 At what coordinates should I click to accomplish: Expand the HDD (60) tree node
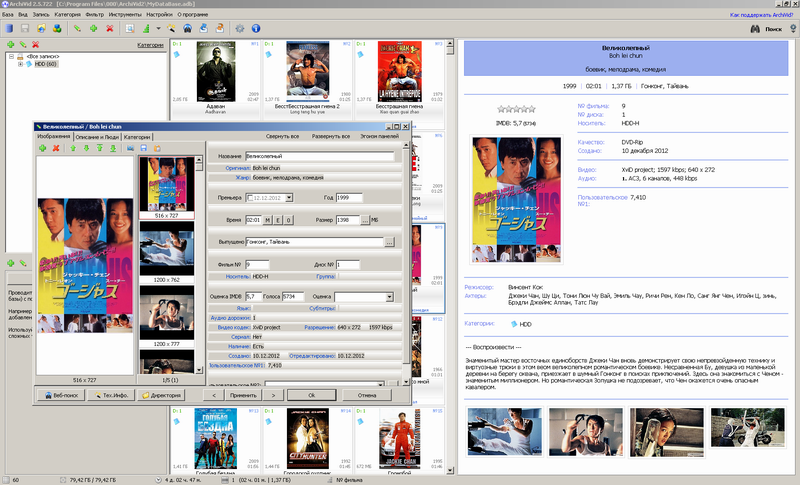(x=20, y=64)
